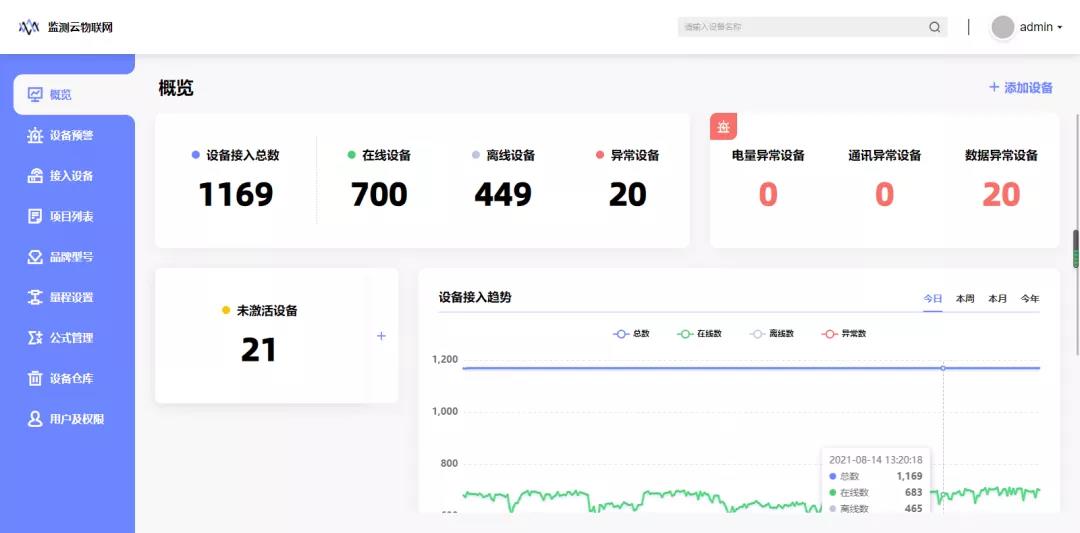Open 量程设置 menu item
Viewport: 1080px width, 533px height.
coord(68,297)
